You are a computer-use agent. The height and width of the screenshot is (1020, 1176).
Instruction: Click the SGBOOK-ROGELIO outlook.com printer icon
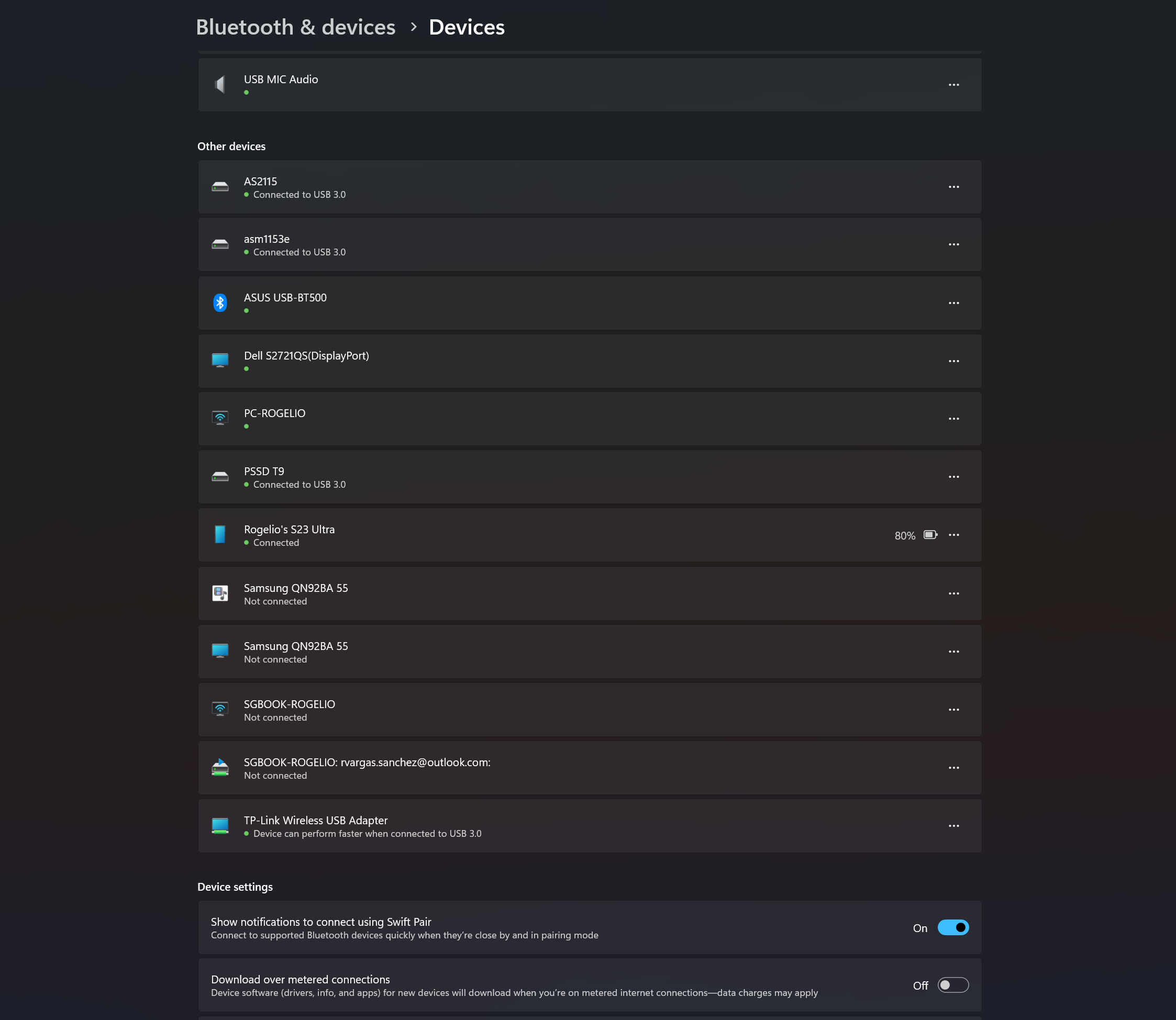tap(220, 767)
